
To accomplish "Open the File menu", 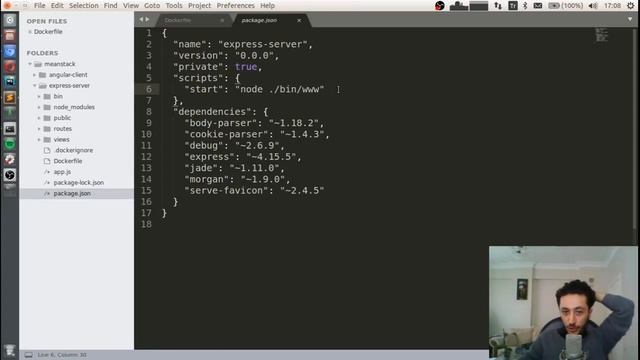I will click(x=40, y=6).
